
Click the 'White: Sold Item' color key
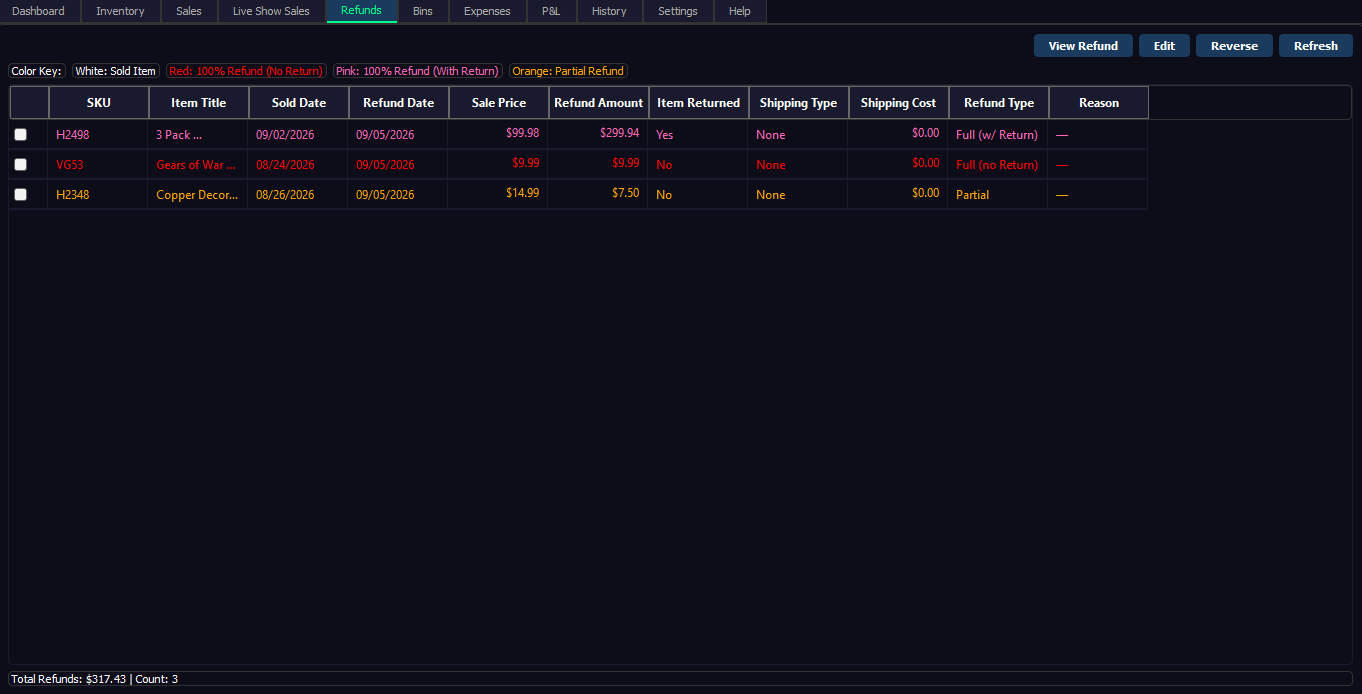116,71
